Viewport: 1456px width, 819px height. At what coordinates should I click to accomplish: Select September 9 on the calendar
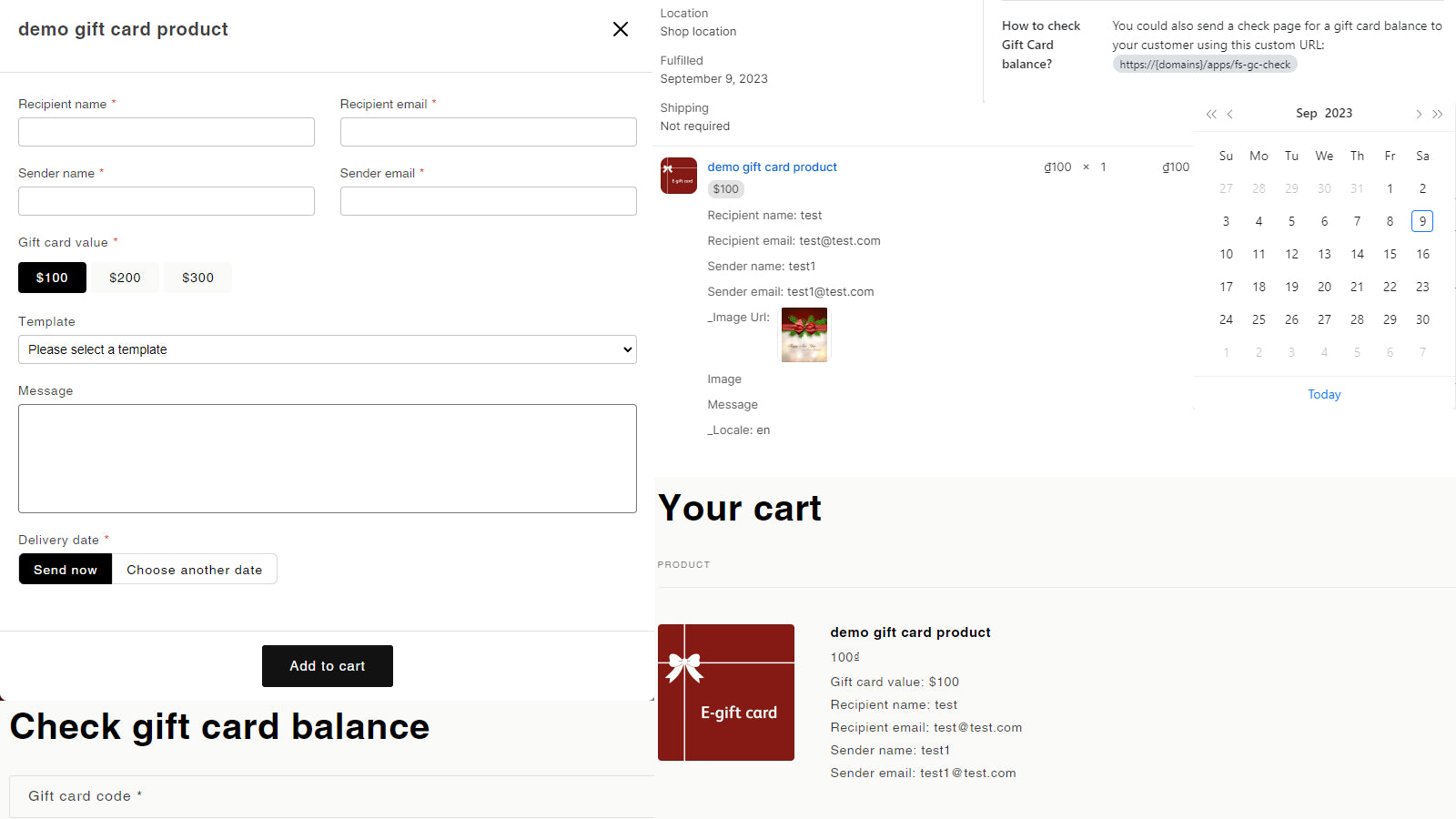[x=1422, y=220]
